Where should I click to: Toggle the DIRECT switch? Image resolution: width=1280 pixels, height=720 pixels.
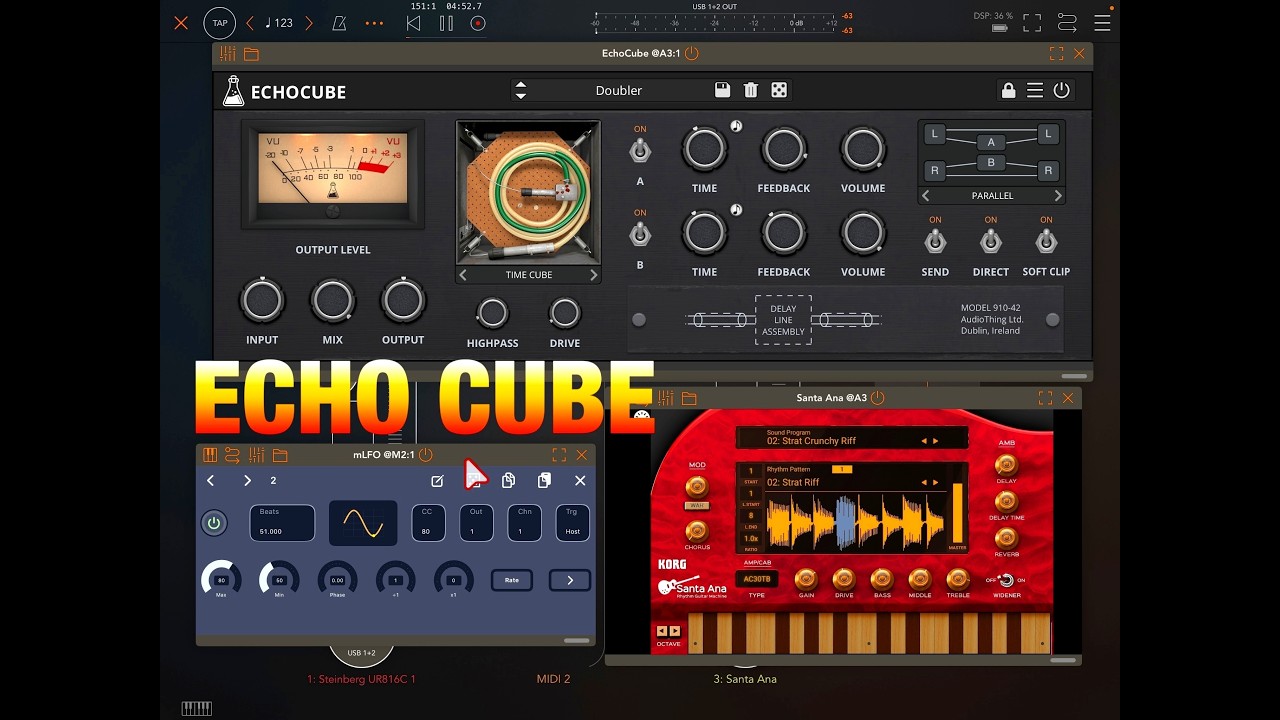[990, 241]
